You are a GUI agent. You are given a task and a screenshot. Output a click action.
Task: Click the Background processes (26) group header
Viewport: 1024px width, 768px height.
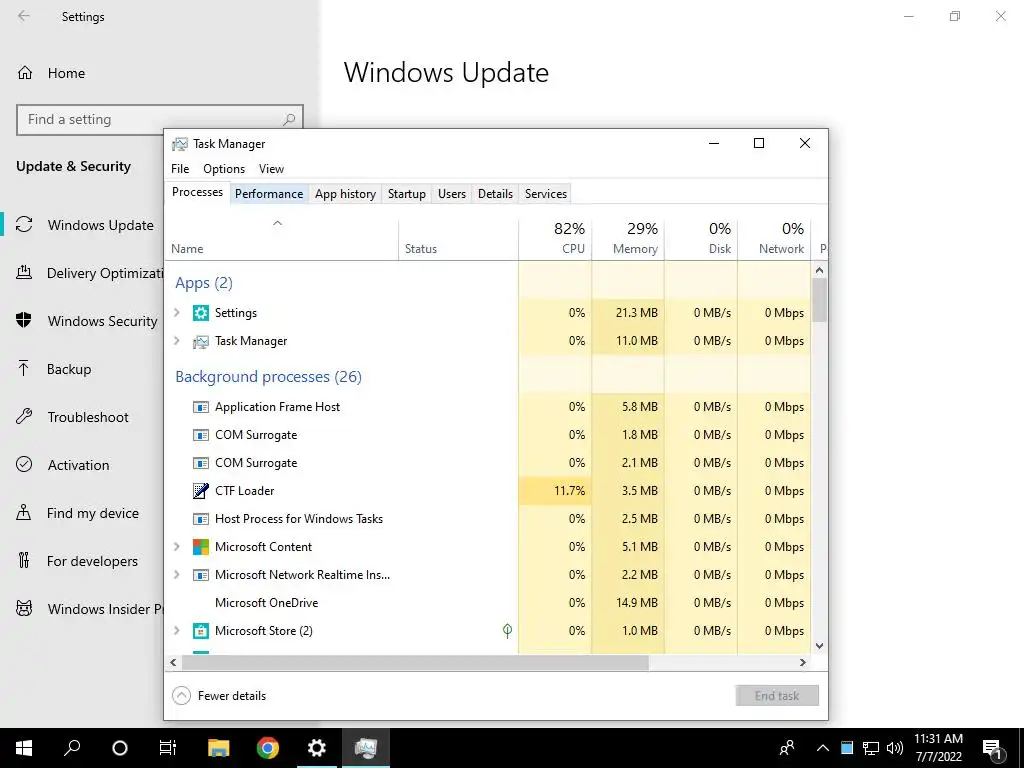(268, 377)
